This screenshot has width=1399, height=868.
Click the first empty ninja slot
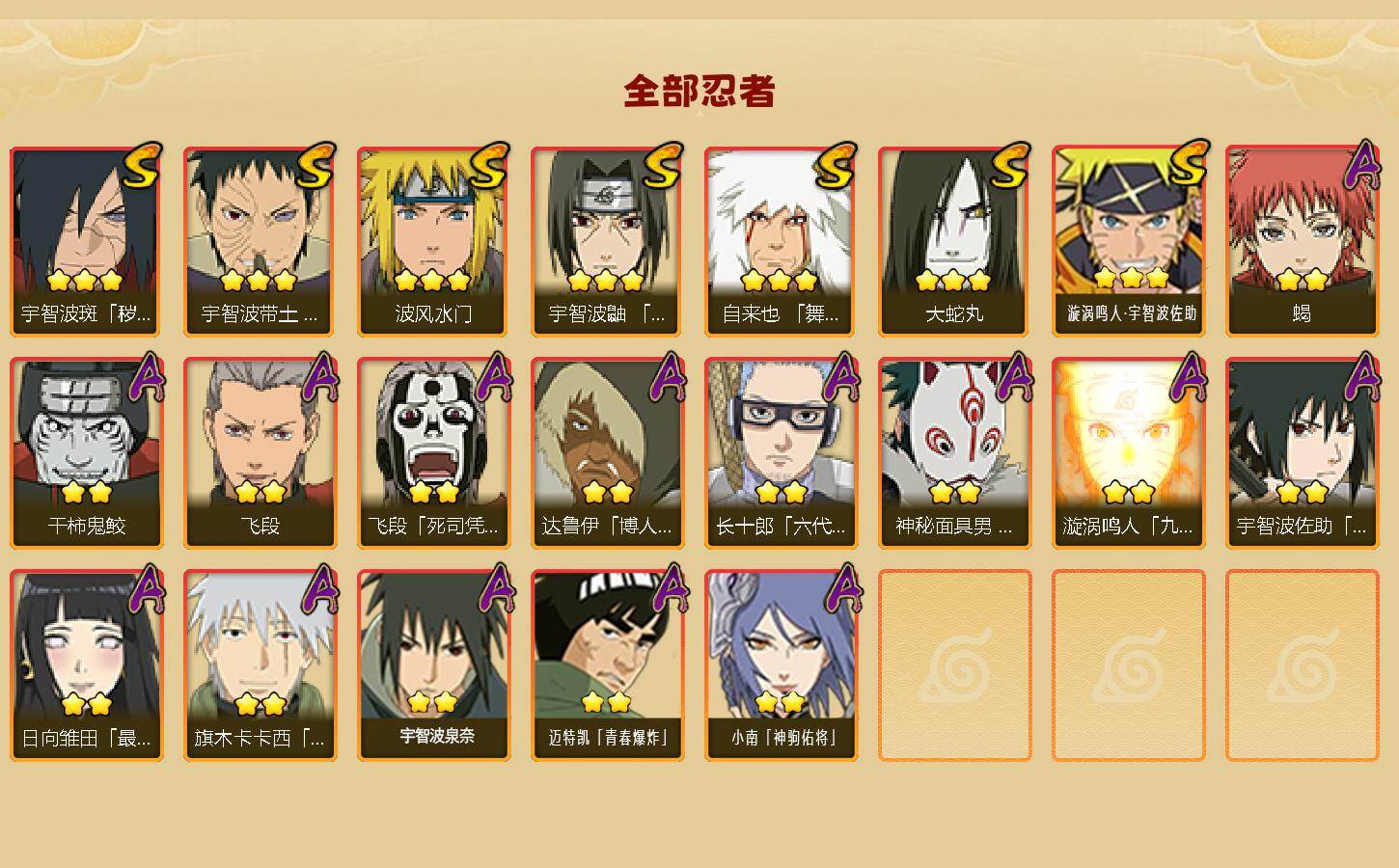click(954, 665)
